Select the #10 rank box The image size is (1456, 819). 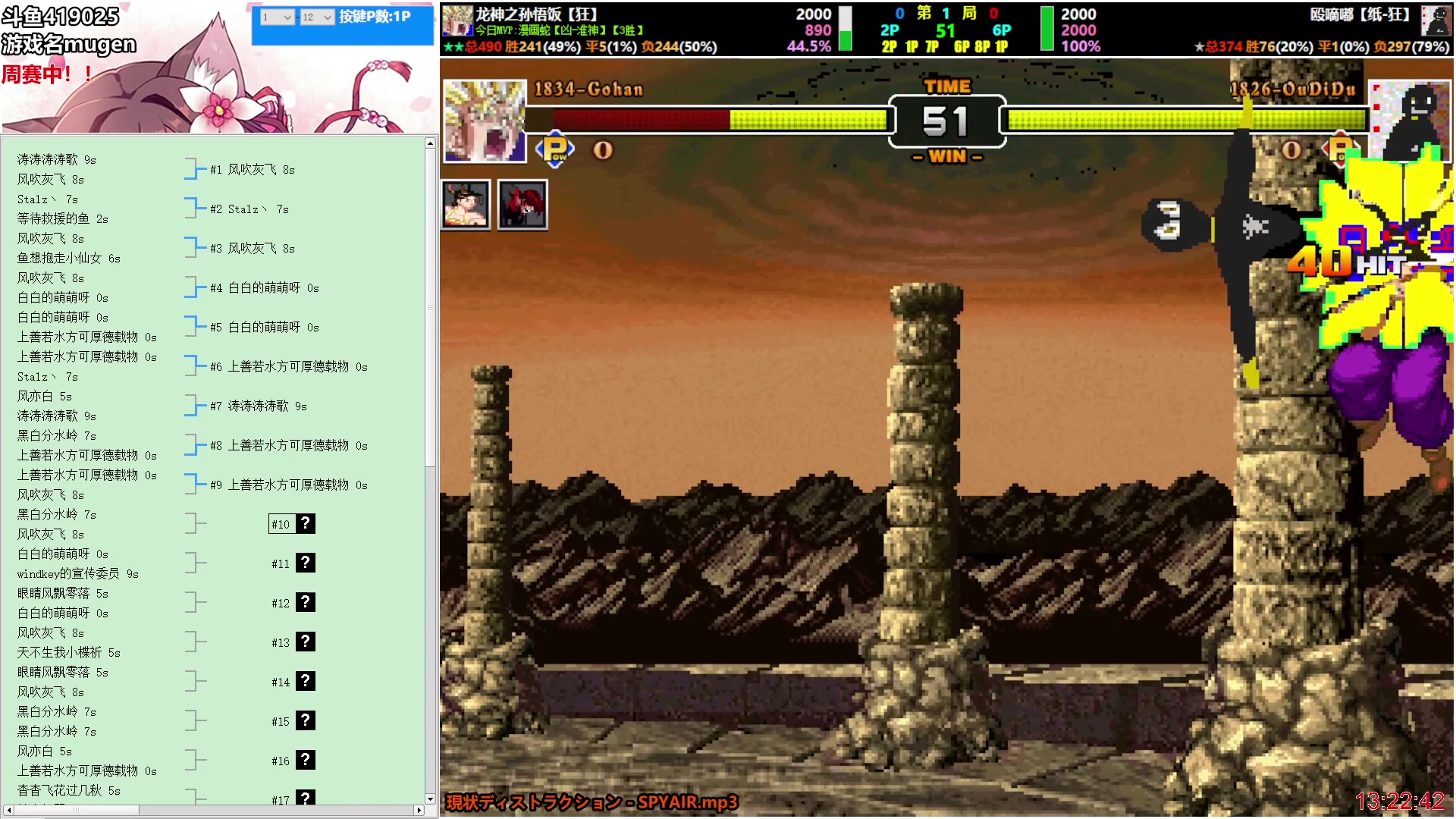point(281,524)
